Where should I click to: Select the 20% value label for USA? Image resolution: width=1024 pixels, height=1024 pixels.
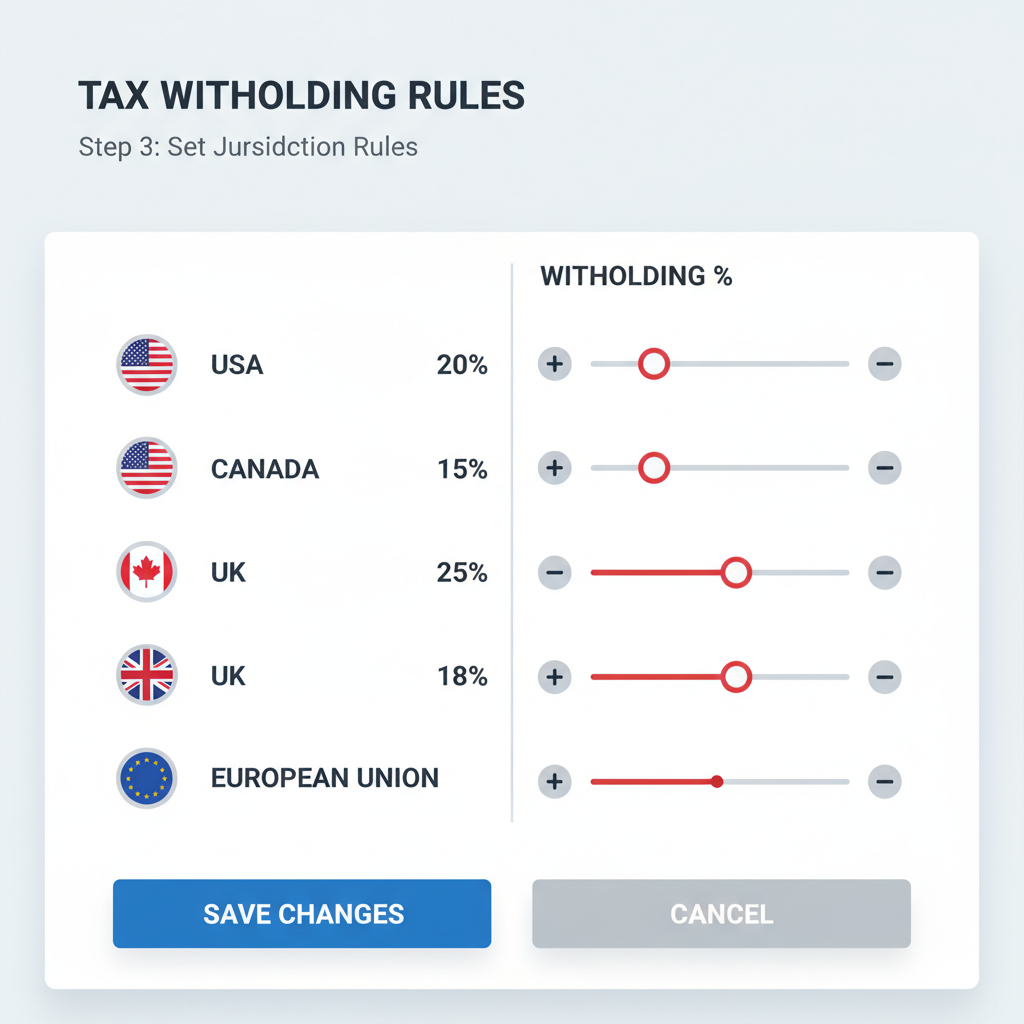click(x=462, y=364)
